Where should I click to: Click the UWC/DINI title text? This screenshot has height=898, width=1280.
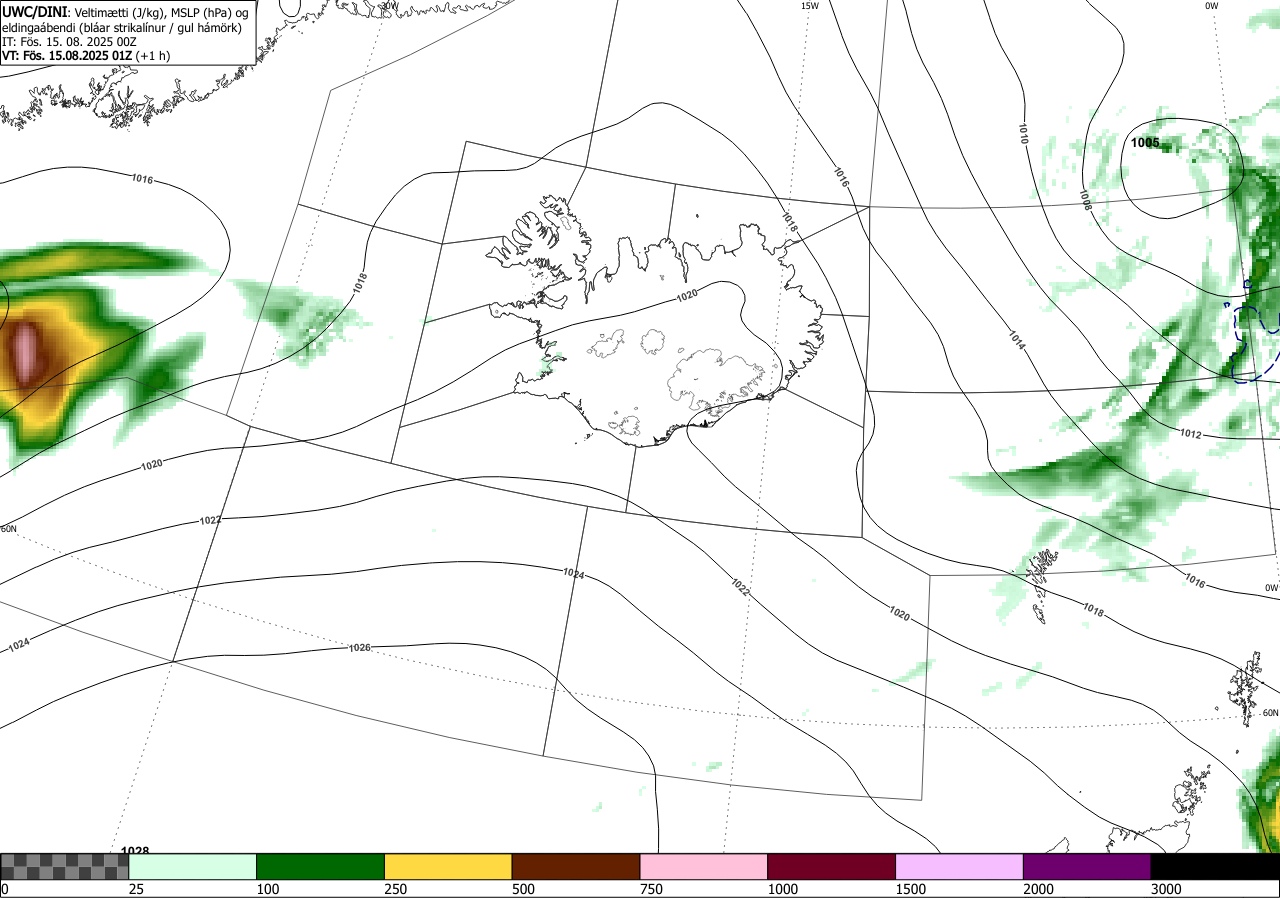click(x=35, y=12)
